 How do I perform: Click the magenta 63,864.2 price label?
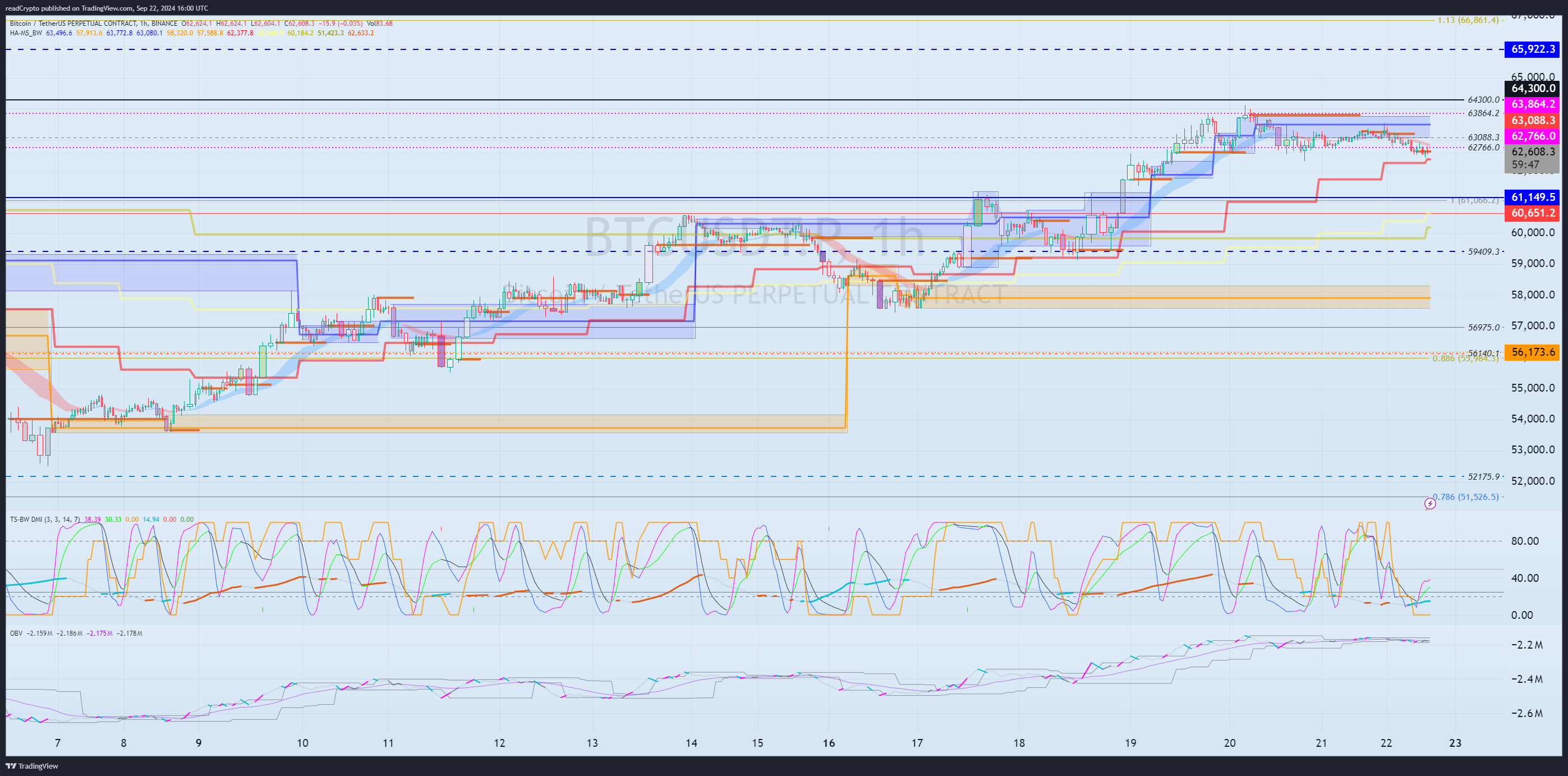coord(1533,104)
